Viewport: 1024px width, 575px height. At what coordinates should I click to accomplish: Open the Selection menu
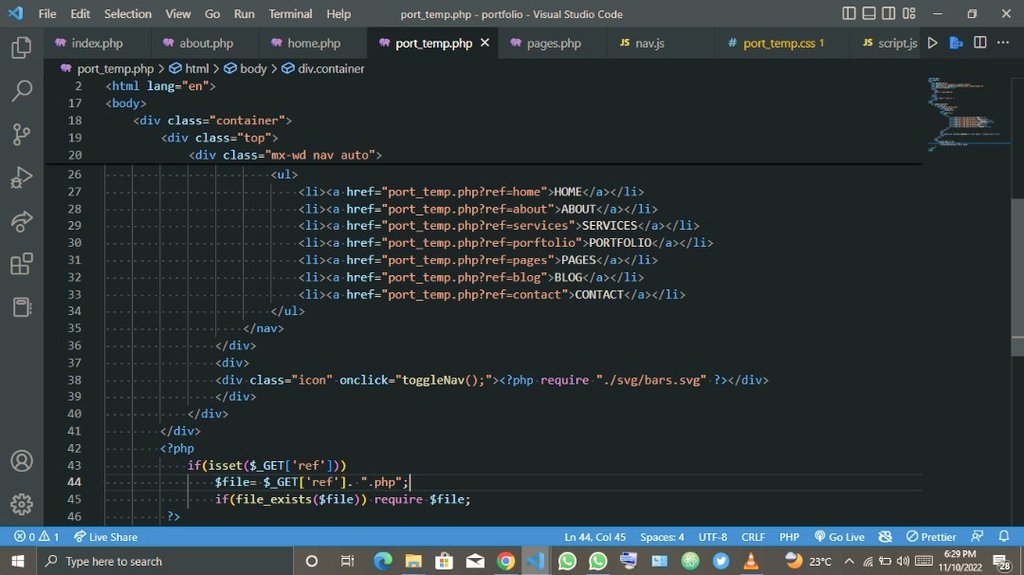[x=127, y=14]
